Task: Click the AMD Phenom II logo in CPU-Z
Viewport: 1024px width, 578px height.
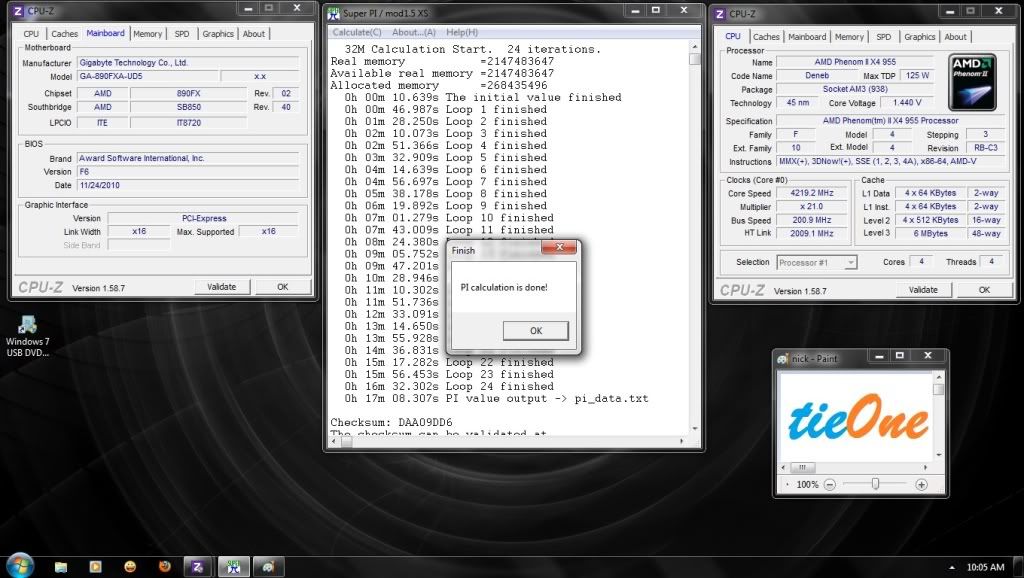Action: coord(972,82)
